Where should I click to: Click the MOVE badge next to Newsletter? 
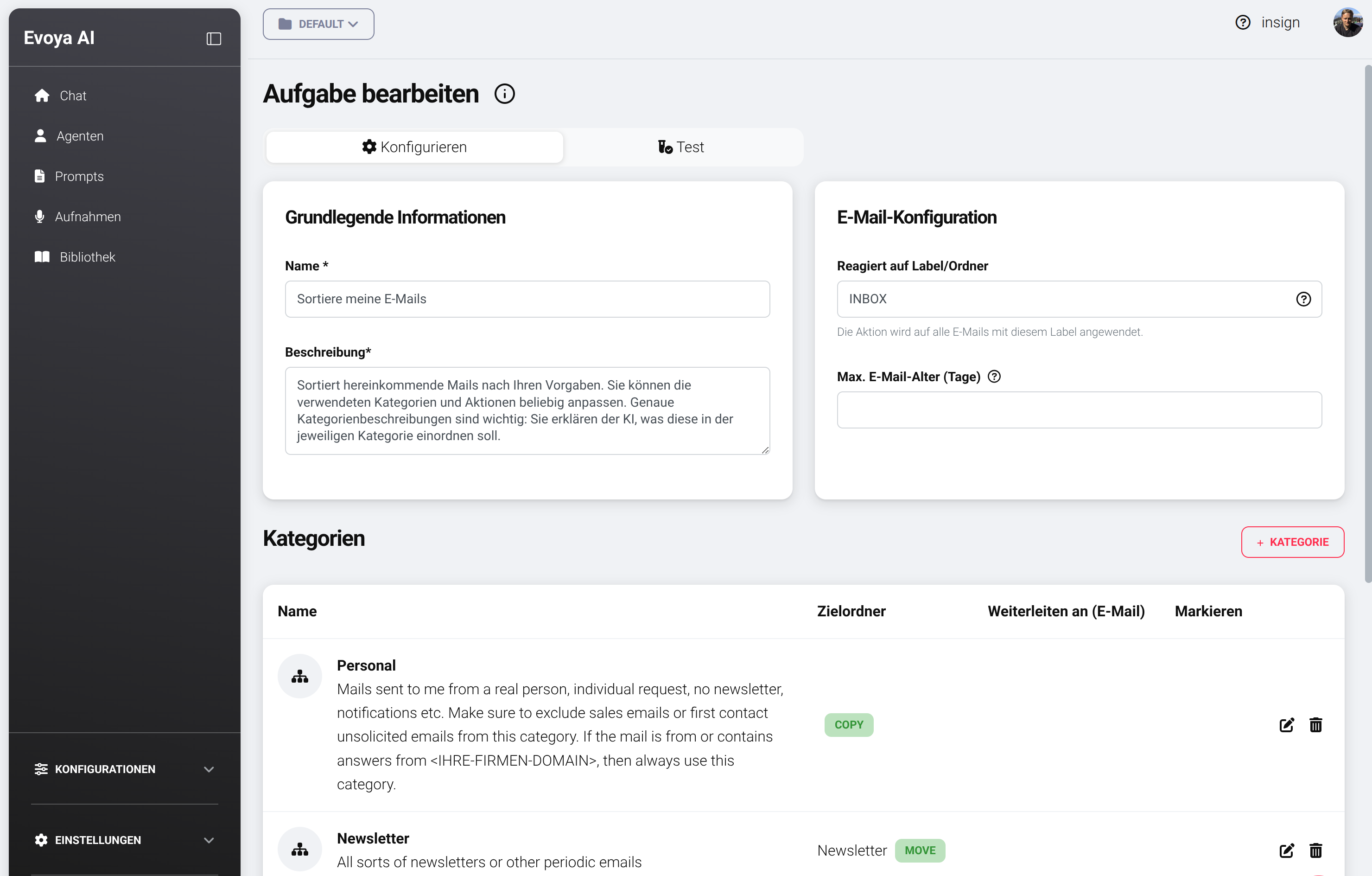(x=920, y=850)
